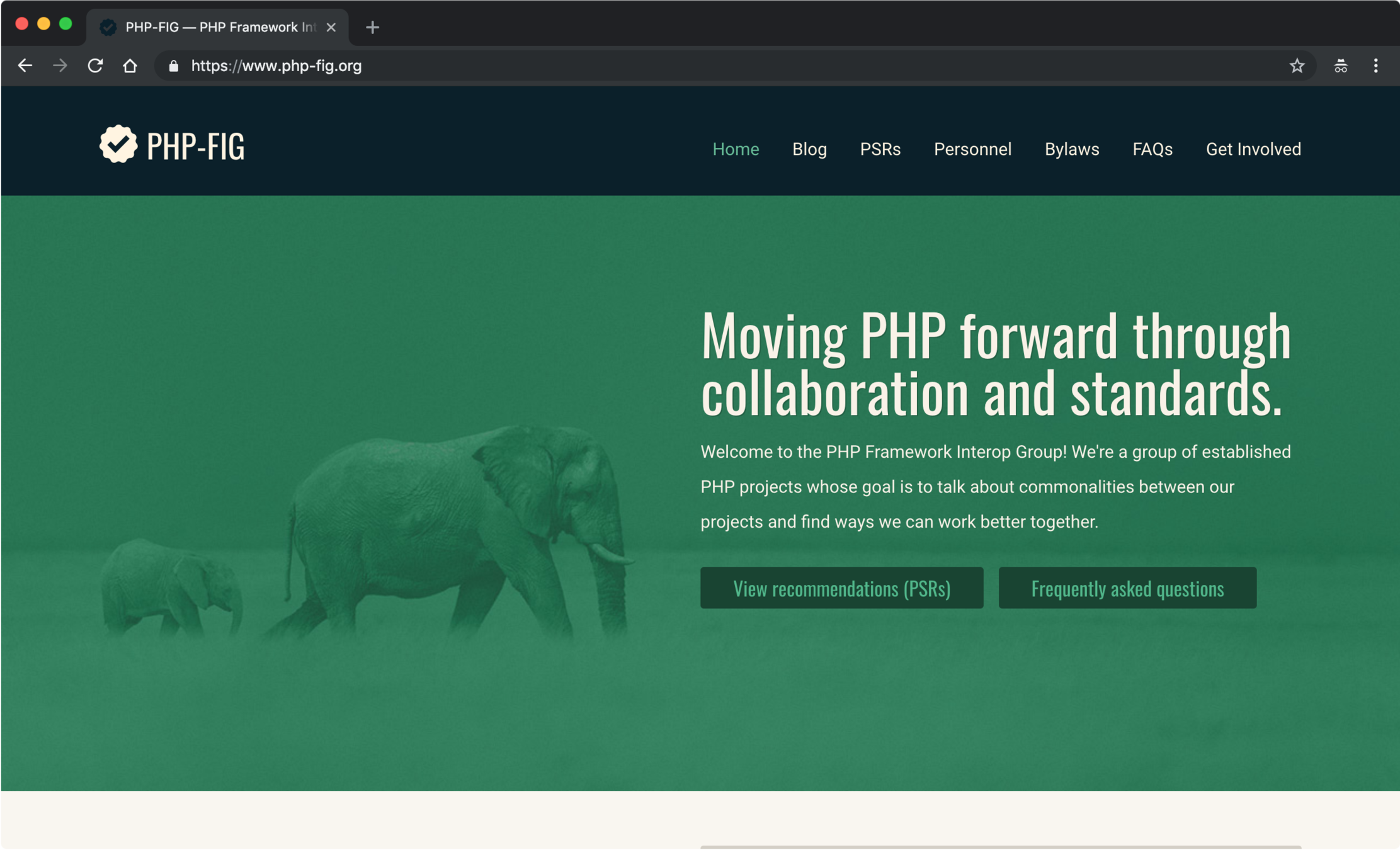1400x850 pixels.
Task: Open the browser three-dot menu
Action: (x=1375, y=65)
